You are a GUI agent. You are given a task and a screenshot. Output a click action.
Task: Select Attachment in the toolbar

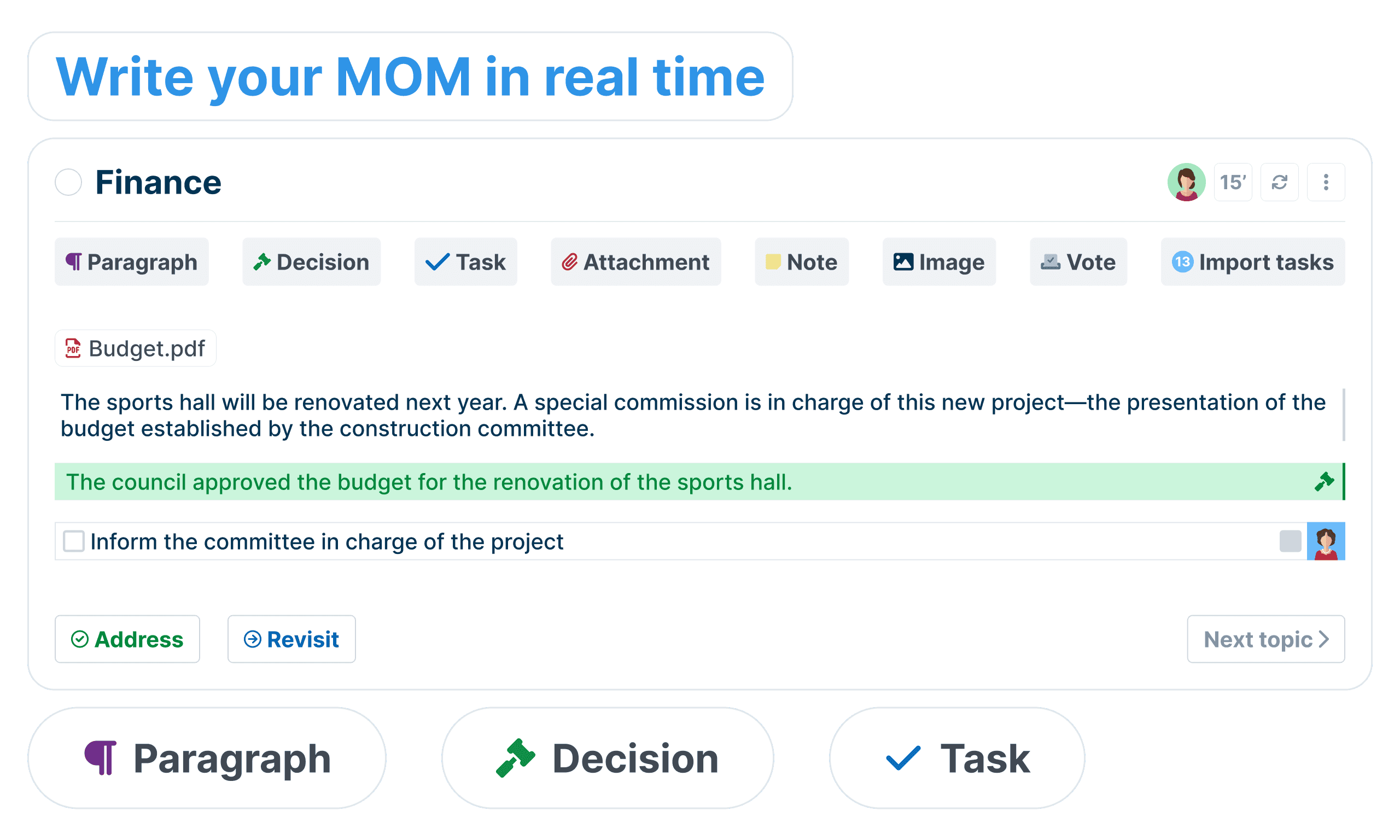pyautogui.click(x=635, y=262)
